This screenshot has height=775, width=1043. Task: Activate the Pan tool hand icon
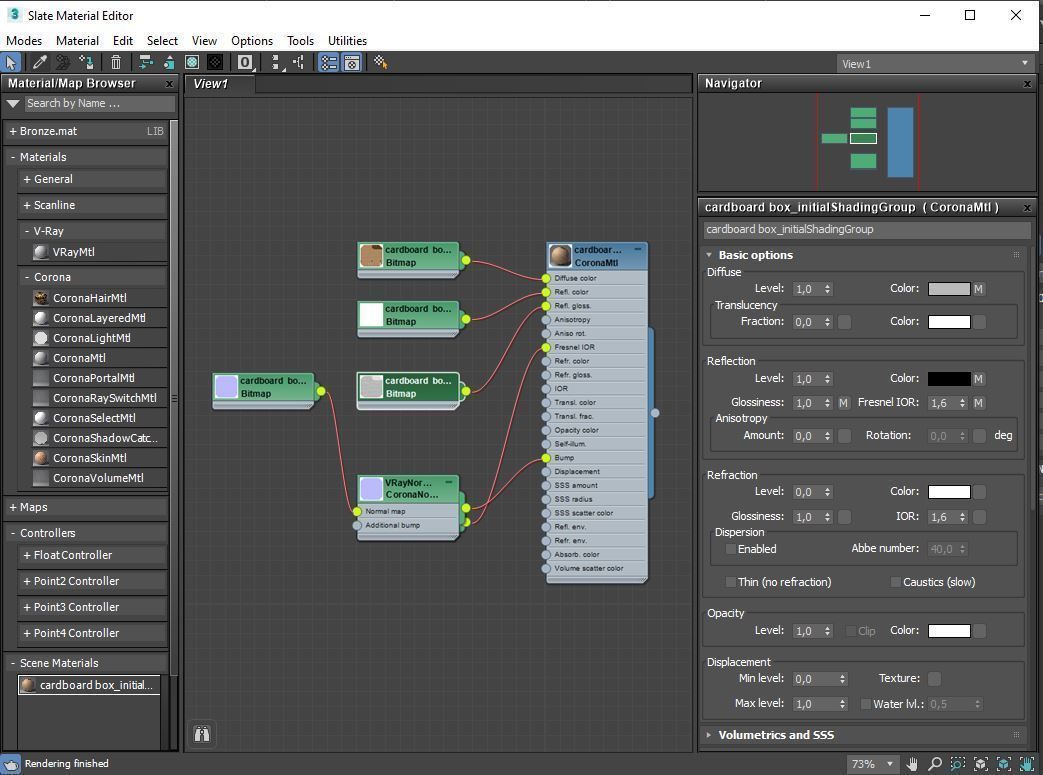[912, 764]
